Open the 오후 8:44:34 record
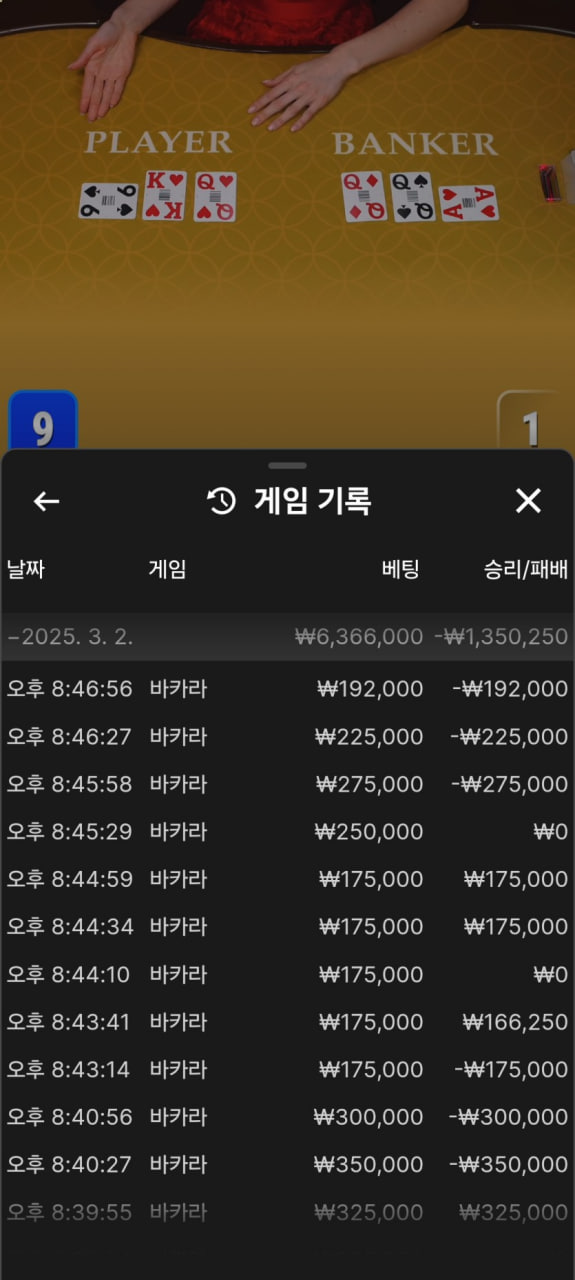 288,927
